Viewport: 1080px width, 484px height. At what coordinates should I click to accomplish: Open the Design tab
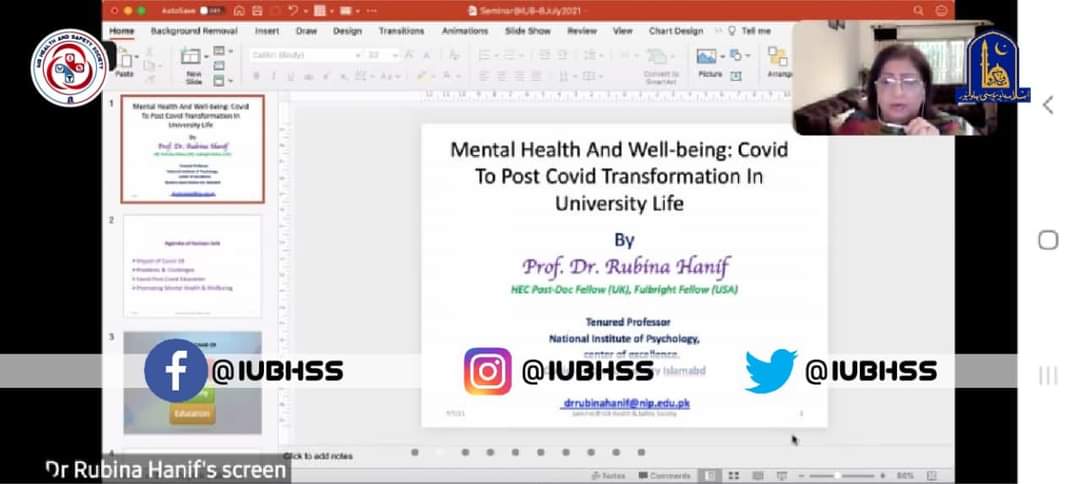point(347,31)
